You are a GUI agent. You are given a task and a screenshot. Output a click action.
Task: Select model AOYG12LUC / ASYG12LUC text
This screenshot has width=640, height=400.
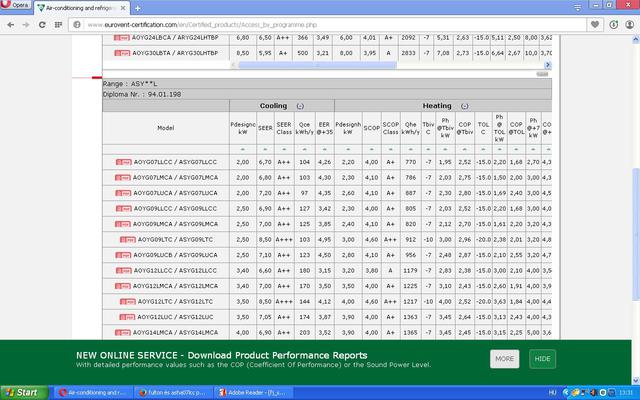[x=175, y=317]
